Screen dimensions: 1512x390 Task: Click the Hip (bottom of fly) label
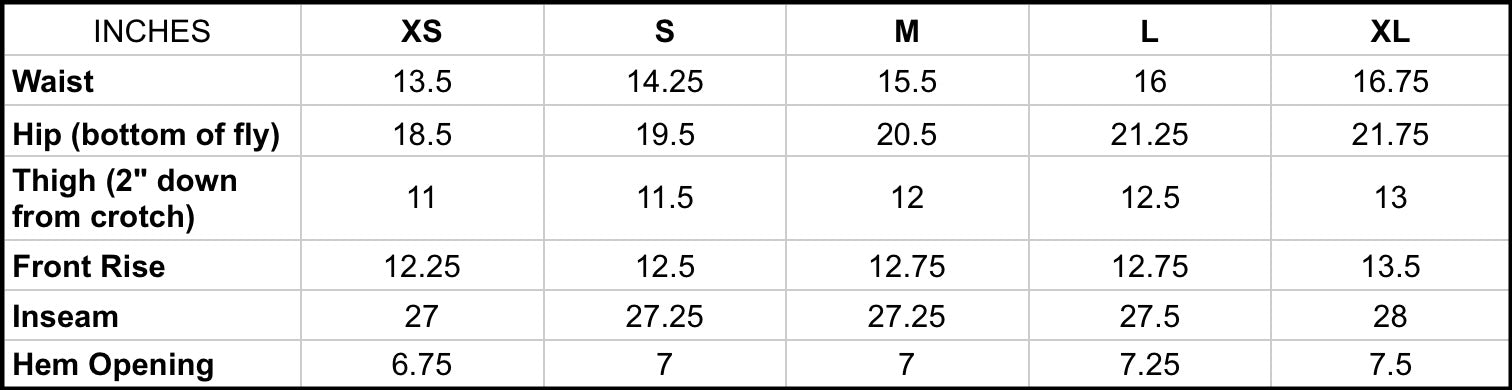145,135
